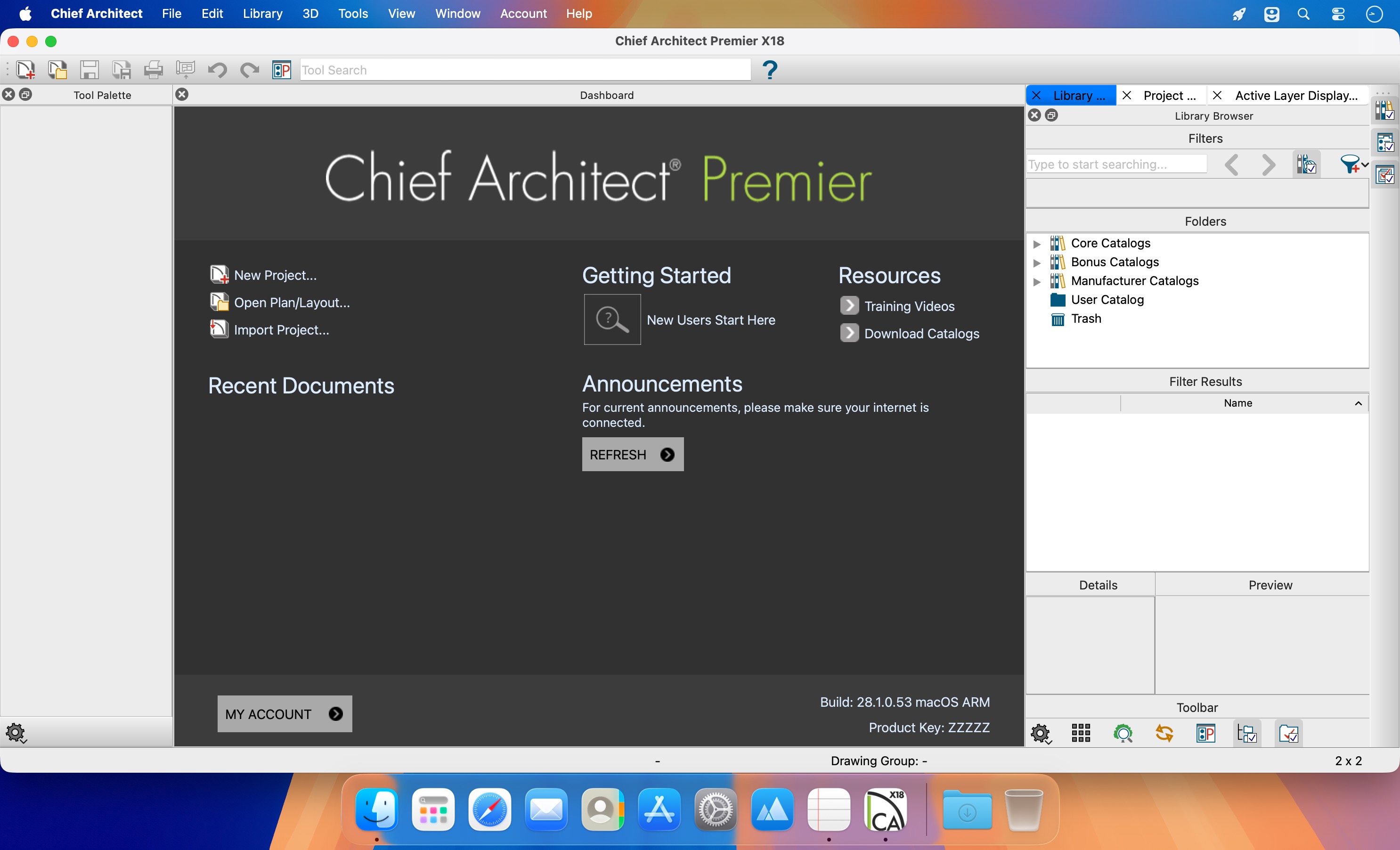
Task: Toggle the online catalog search filter button
Action: [x=1306, y=165]
